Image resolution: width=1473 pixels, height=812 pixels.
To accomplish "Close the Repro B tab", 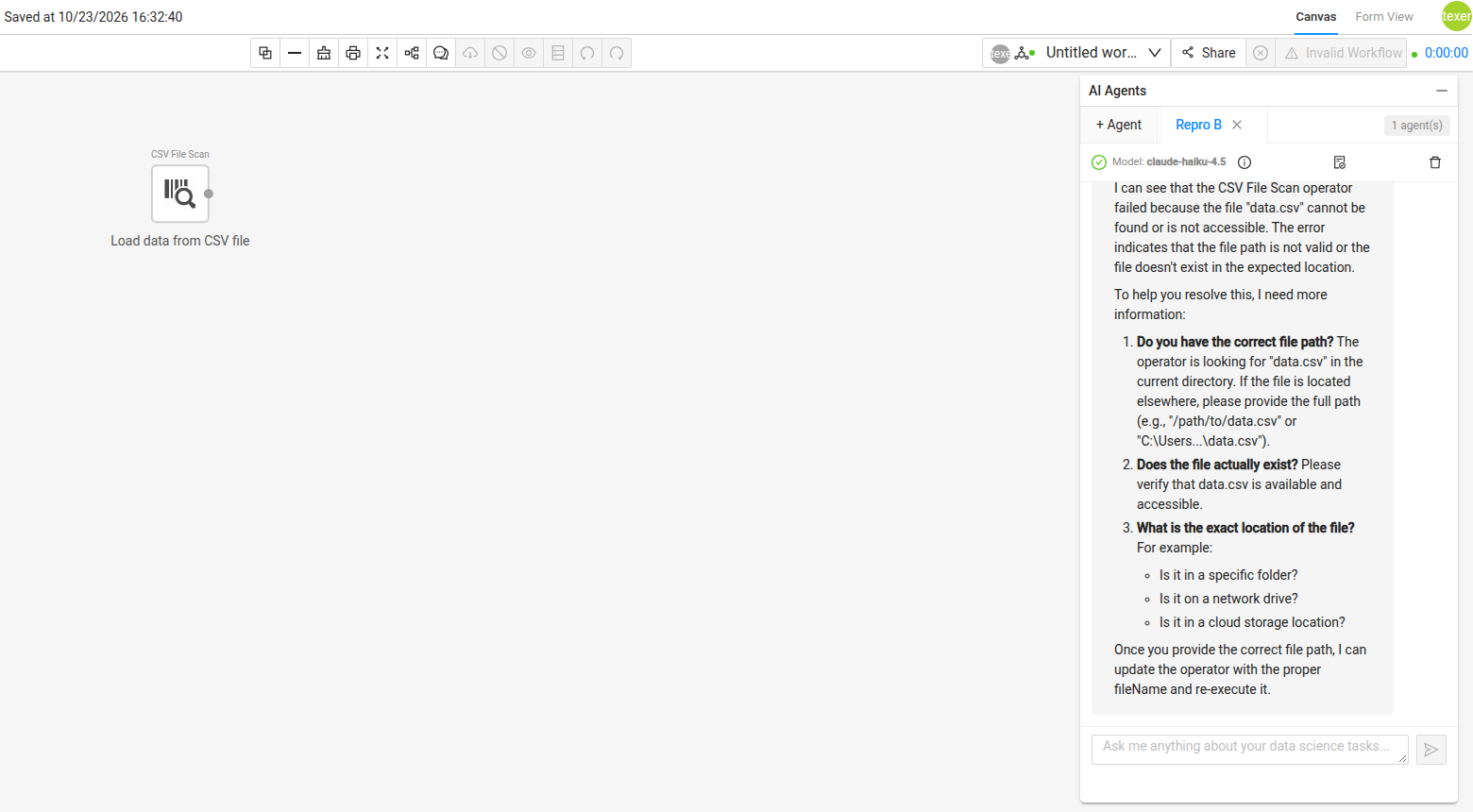I will [x=1237, y=125].
